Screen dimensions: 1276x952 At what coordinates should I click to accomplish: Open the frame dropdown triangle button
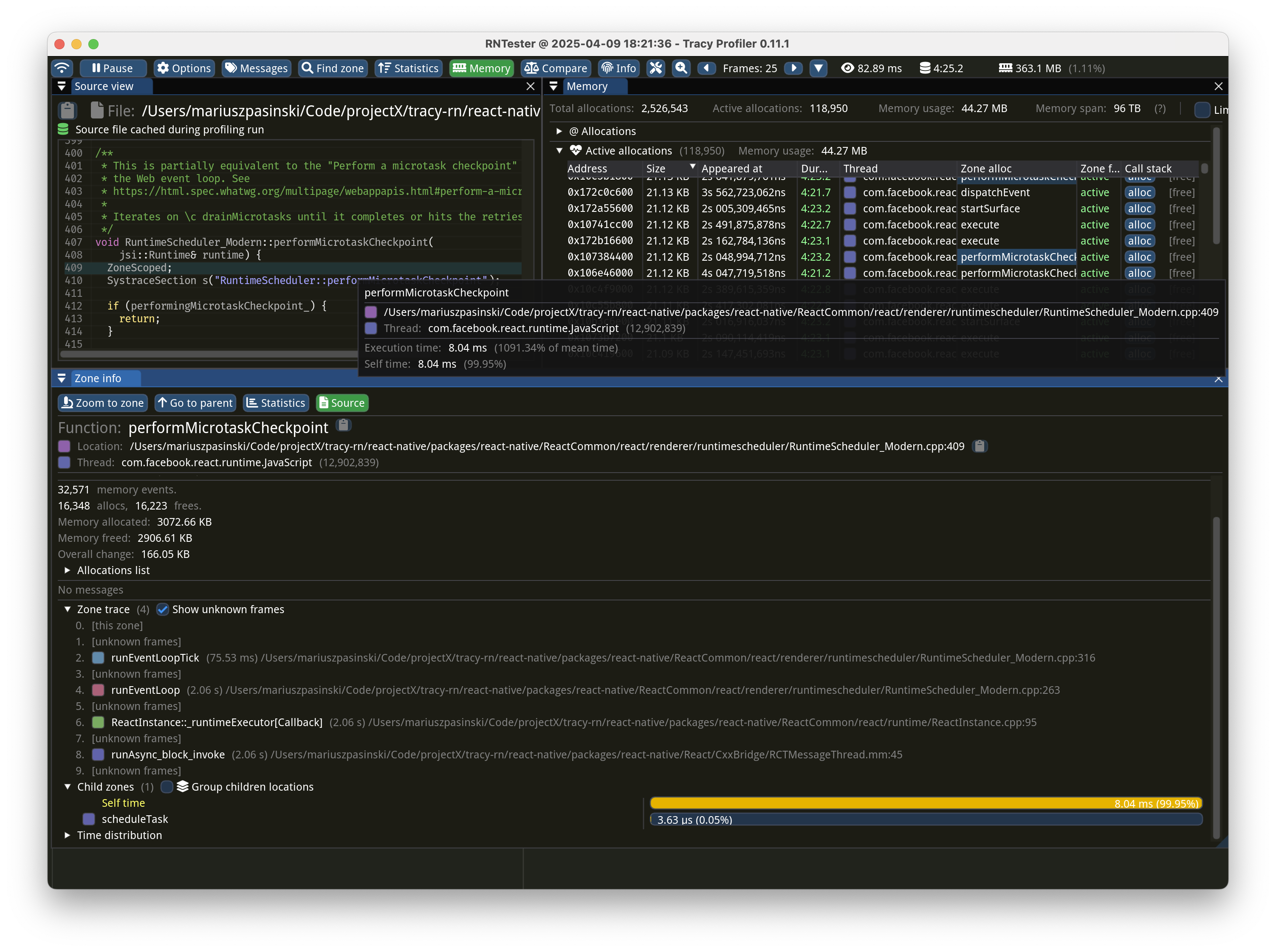(818, 68)
